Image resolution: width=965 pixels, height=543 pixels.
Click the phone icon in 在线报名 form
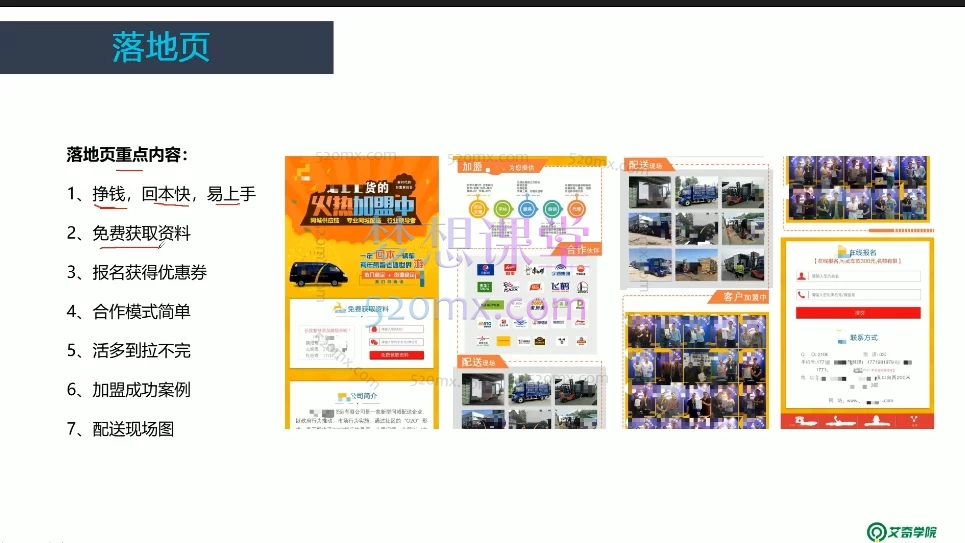[803, 295]
